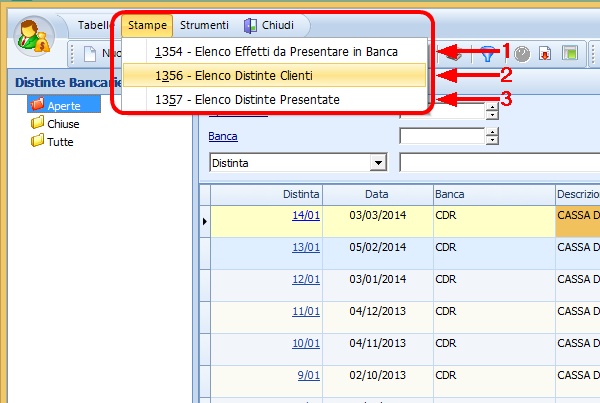Select the Chiuse folder in tree
This screenshot has width=600, height=403.
(x=62, y=123)
